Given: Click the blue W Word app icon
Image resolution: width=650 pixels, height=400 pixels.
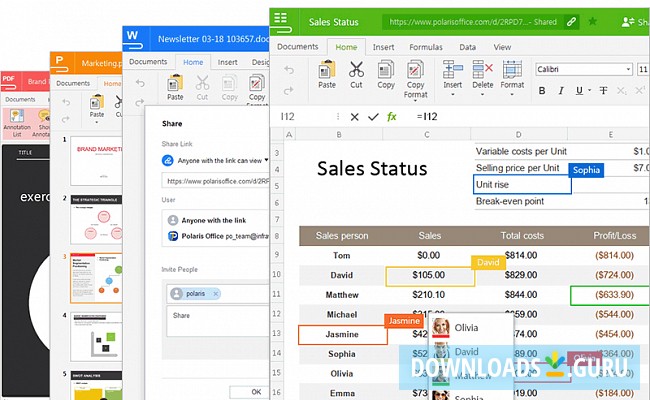Looking at the screenshot, I should click(x=135, y=39).
